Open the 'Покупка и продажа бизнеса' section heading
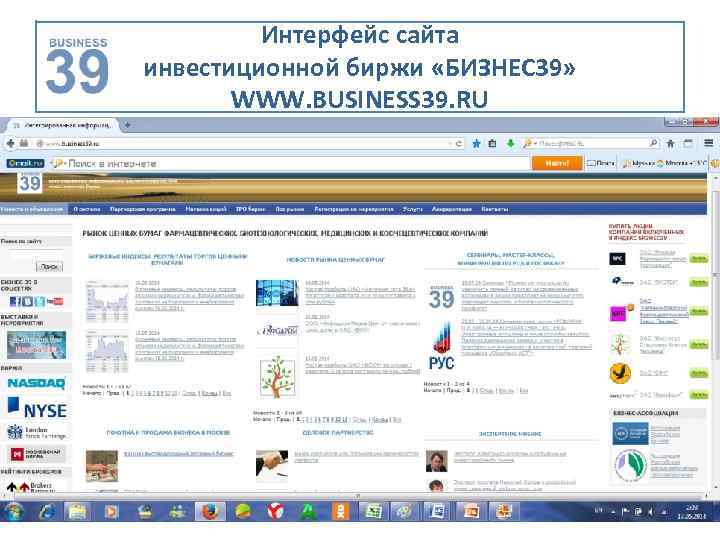 tap(168, 433)
